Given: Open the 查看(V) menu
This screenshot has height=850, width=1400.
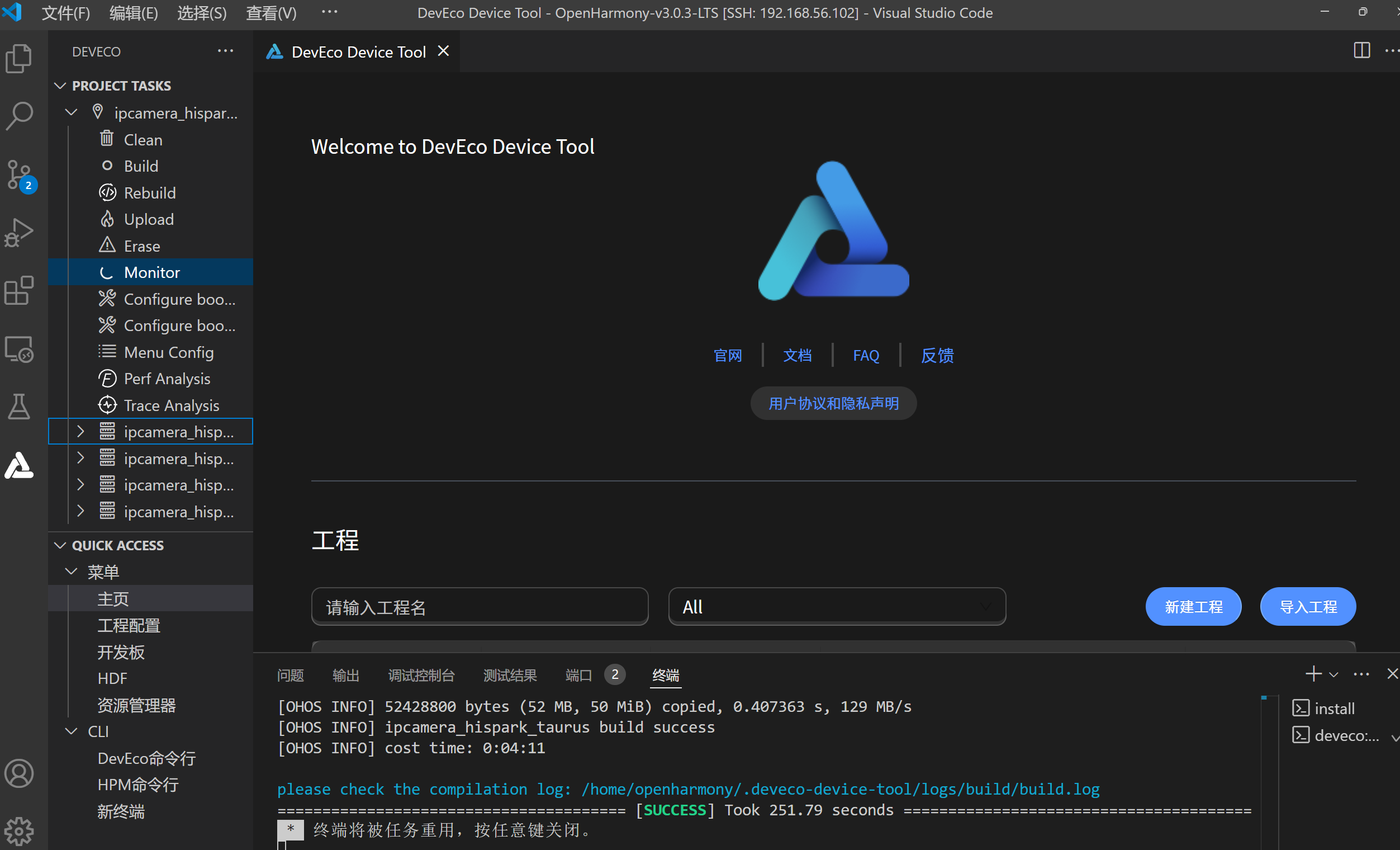Looking at the screenshot, I should pos(271,12).
